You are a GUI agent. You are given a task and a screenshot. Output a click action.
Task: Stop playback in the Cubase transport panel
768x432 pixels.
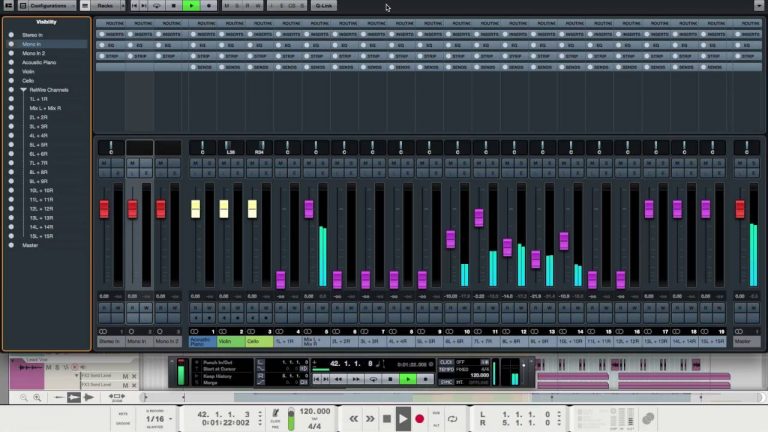390,379
